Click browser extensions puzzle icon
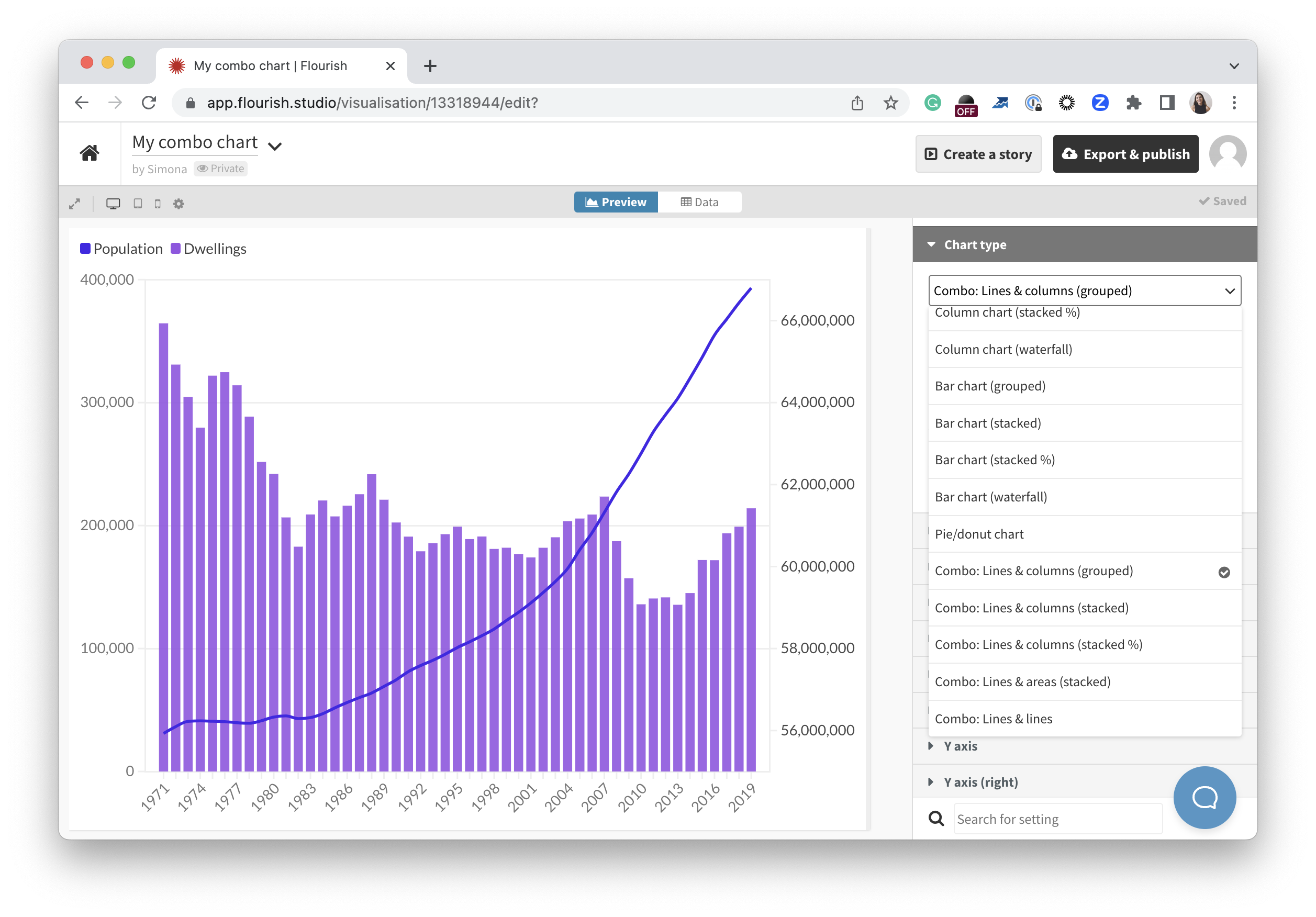This screenshot has height=917, width=1316. pos(1133,103)
